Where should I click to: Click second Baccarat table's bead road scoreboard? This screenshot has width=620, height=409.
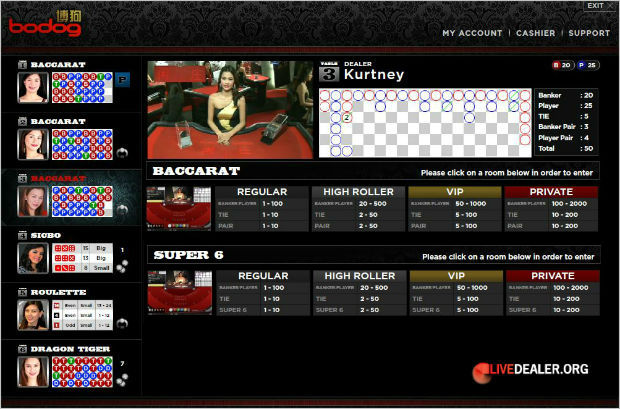pyautogui.click(x=82, y=144)
